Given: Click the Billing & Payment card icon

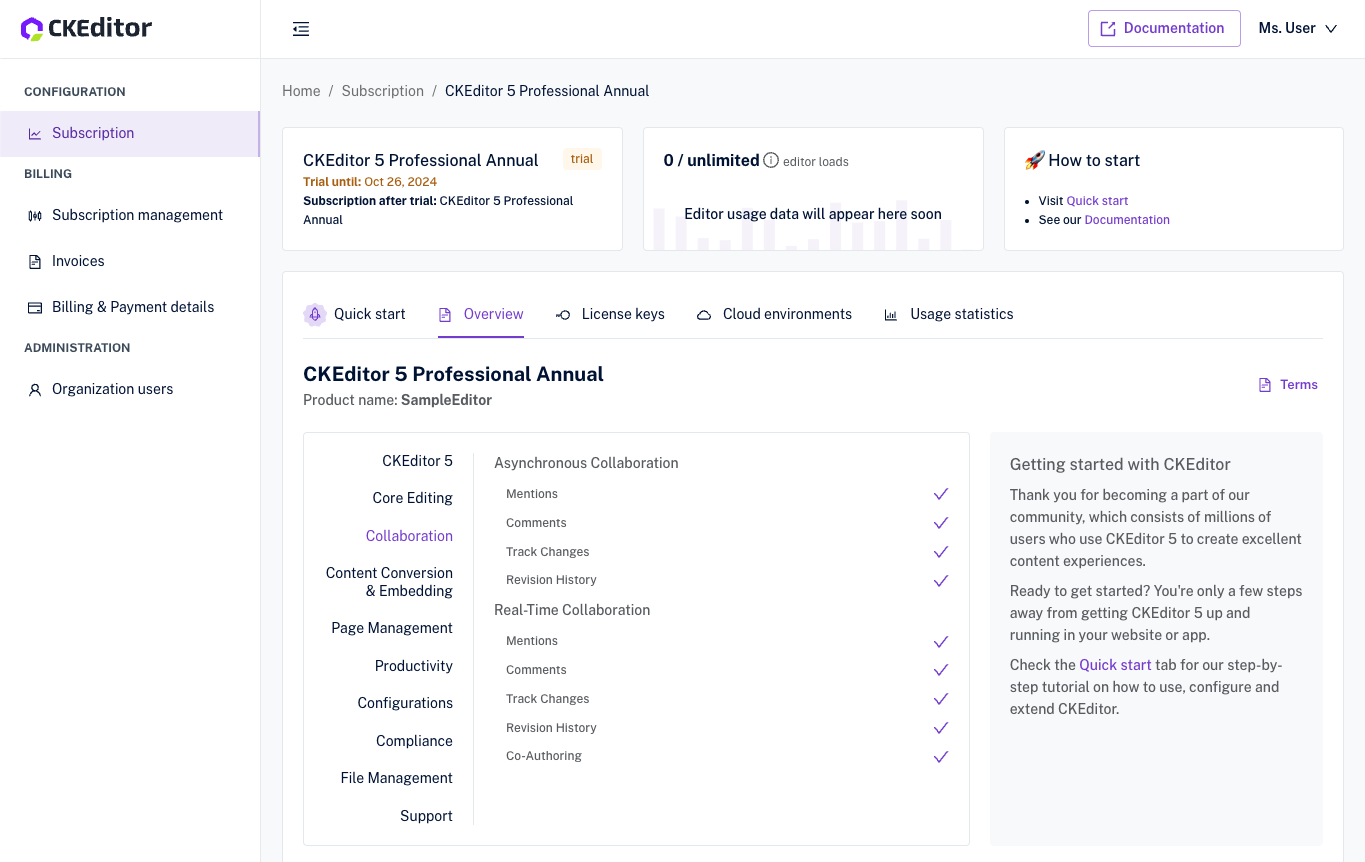Looking at the screenshot, I should pyautogui.click(x=35, y=308).
